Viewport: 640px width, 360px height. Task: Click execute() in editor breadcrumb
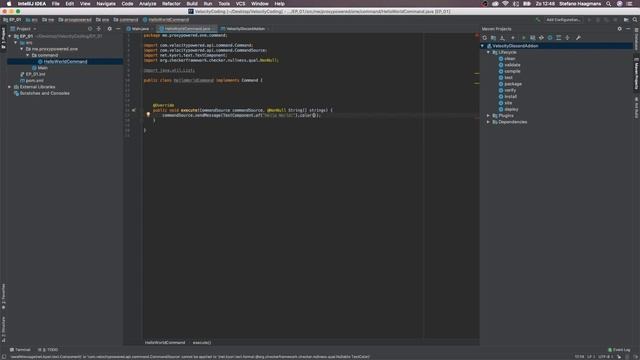(202, 342)
